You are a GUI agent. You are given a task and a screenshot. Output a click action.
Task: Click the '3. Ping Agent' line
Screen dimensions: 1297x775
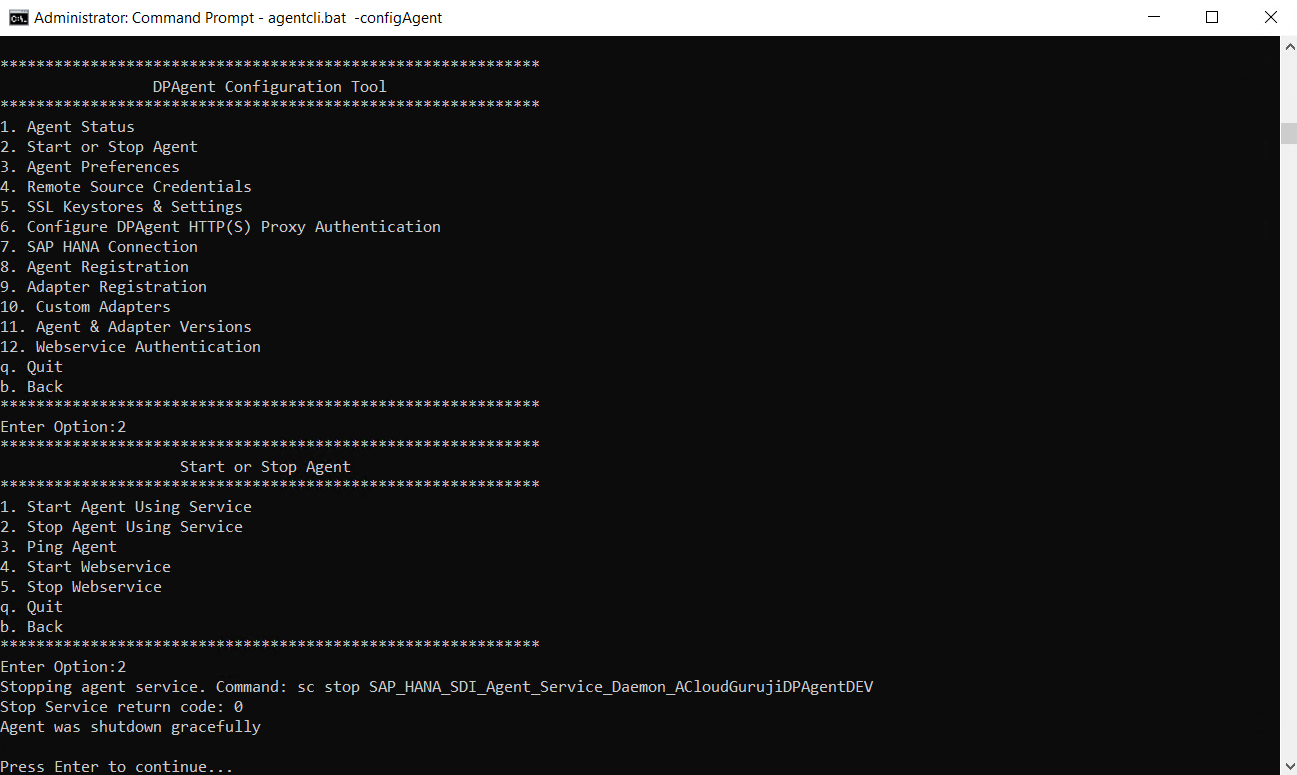[58, 547]
